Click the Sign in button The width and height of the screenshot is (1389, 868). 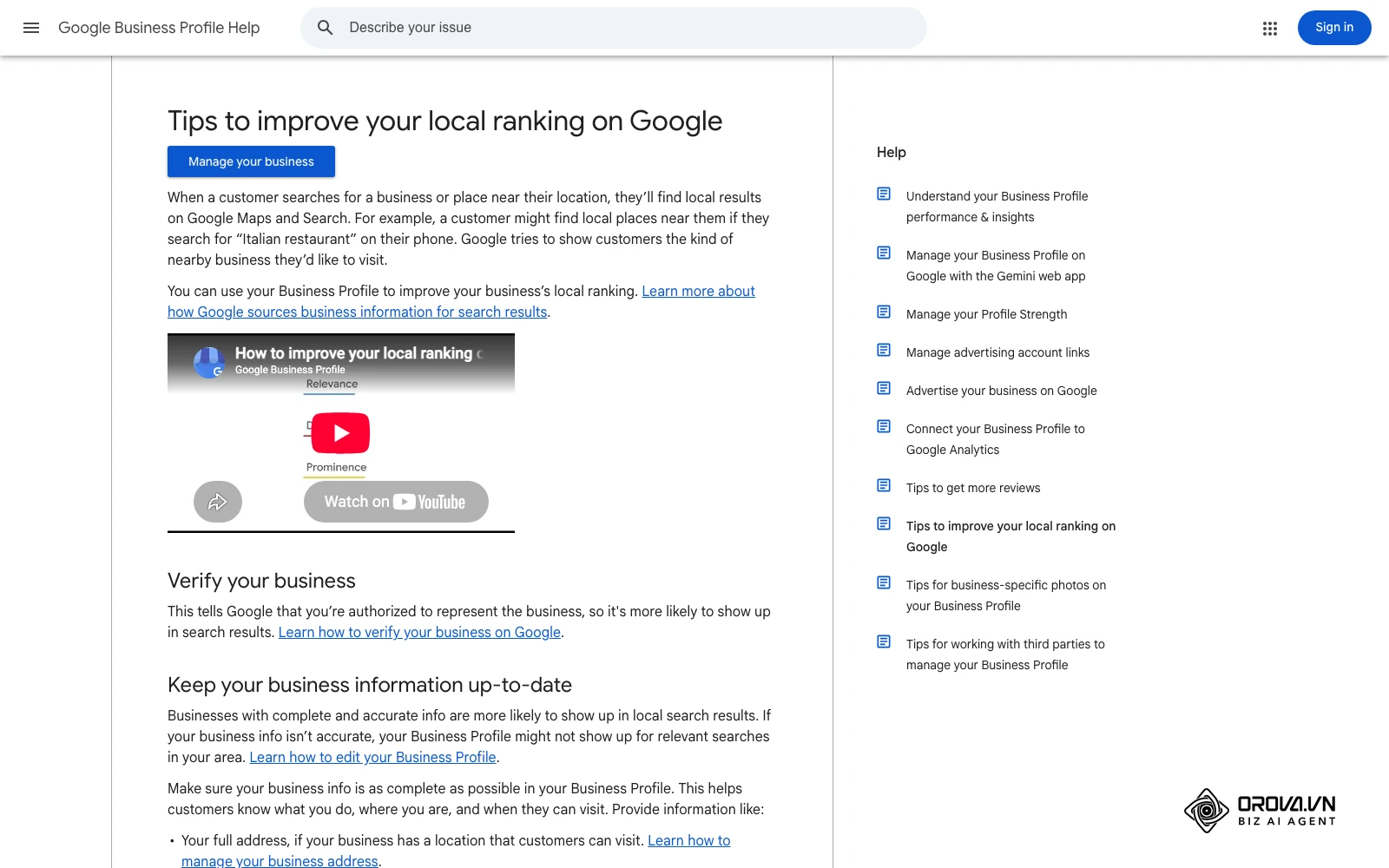click(x=1334, y=28)
